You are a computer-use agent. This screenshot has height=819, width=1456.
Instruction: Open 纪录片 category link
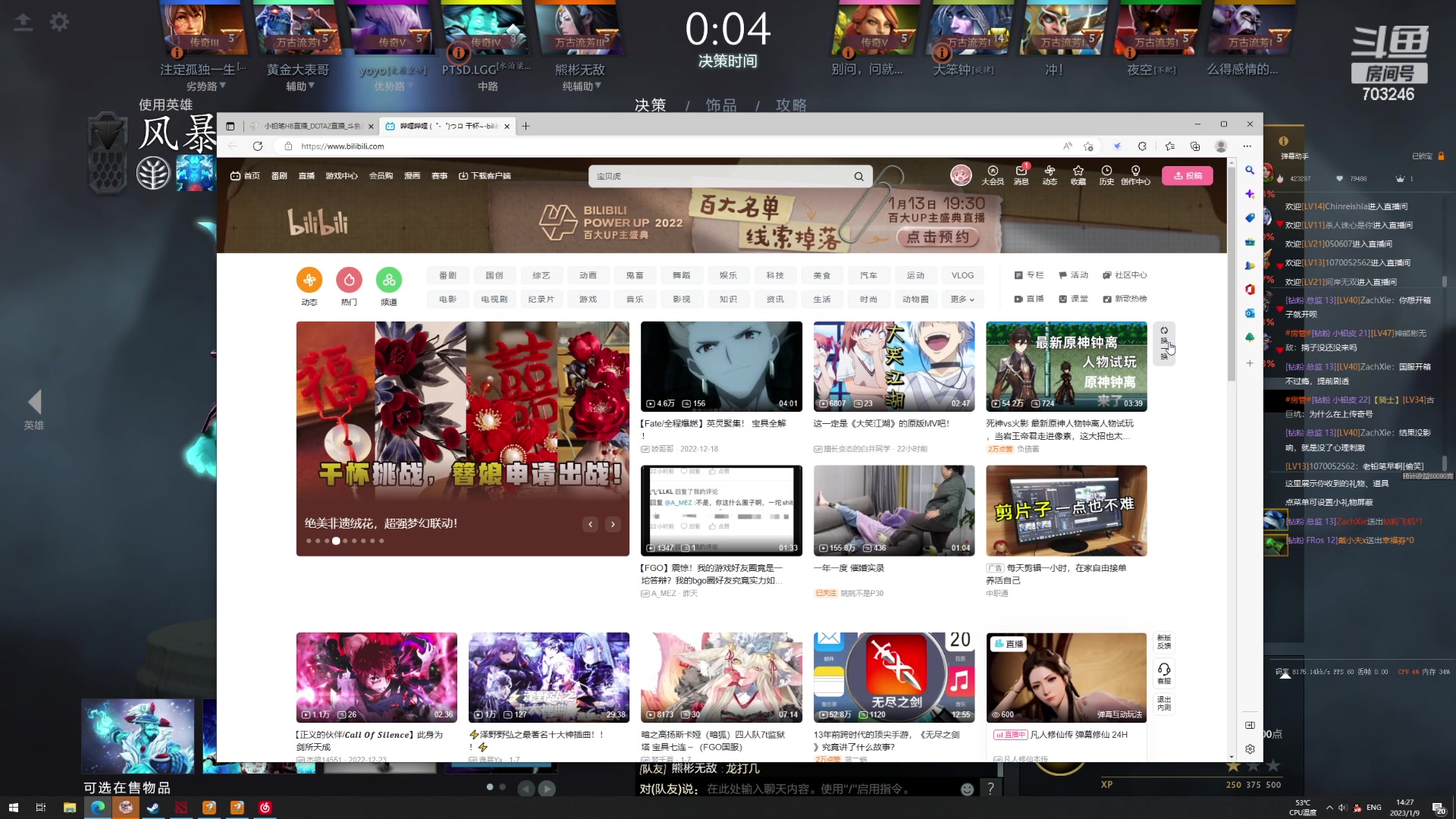[541, 300]
